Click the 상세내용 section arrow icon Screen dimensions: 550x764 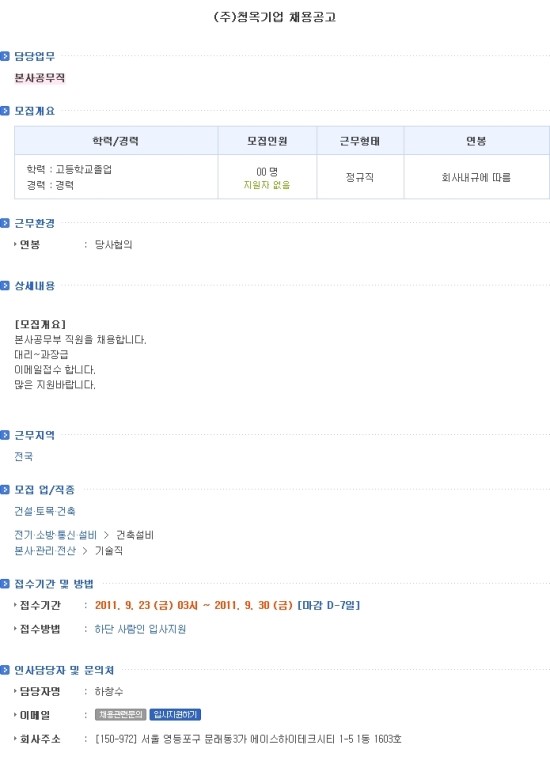pyautogui.click(x=5, y=286)
